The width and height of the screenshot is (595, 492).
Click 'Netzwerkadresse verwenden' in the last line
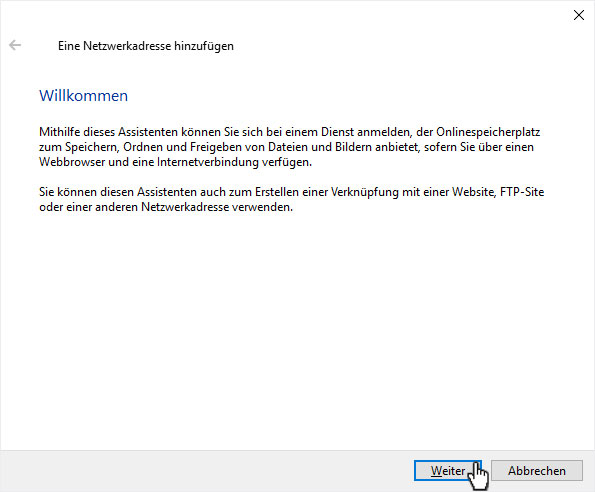click(217, 207)
